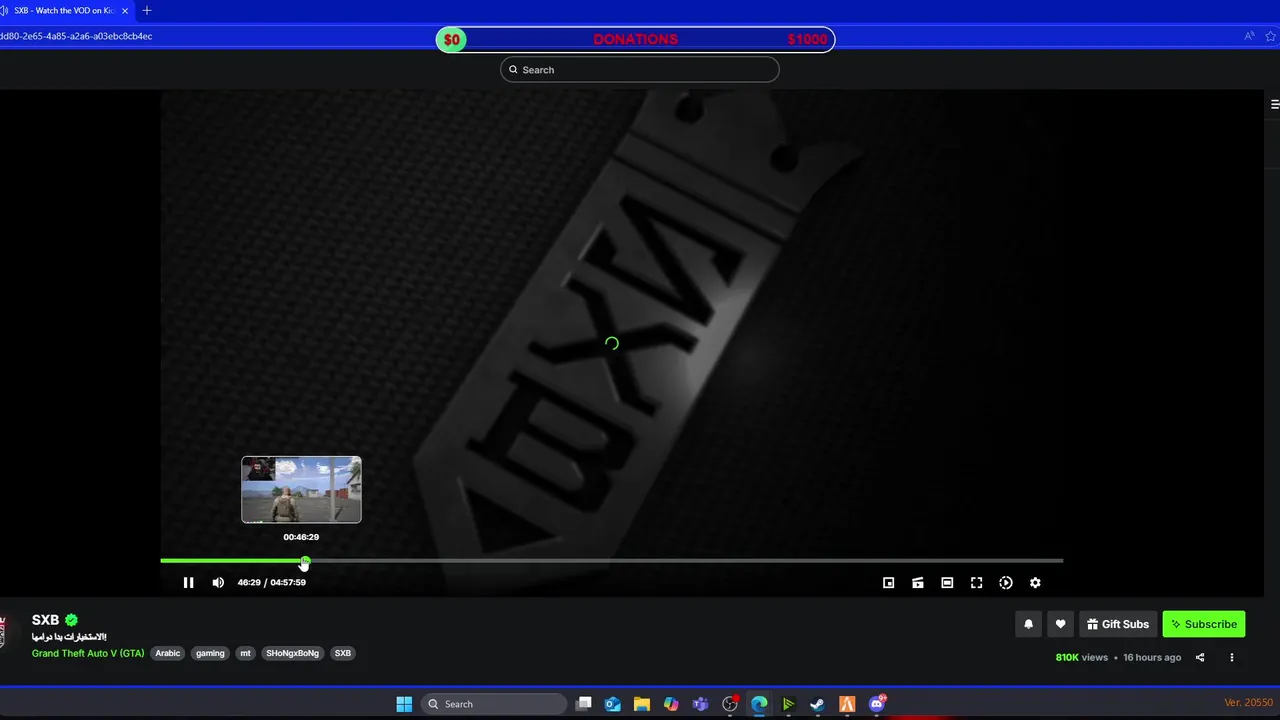This screenshot has height=720, width=1280.
Task: Click the DONATIONS goal bar
Action: pyautogui.click(x=635, y=40)
